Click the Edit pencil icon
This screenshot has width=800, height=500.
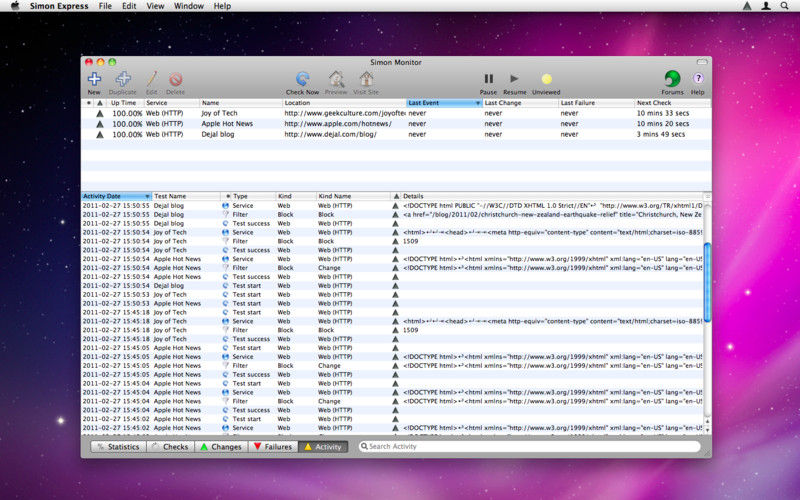[152, 79]
